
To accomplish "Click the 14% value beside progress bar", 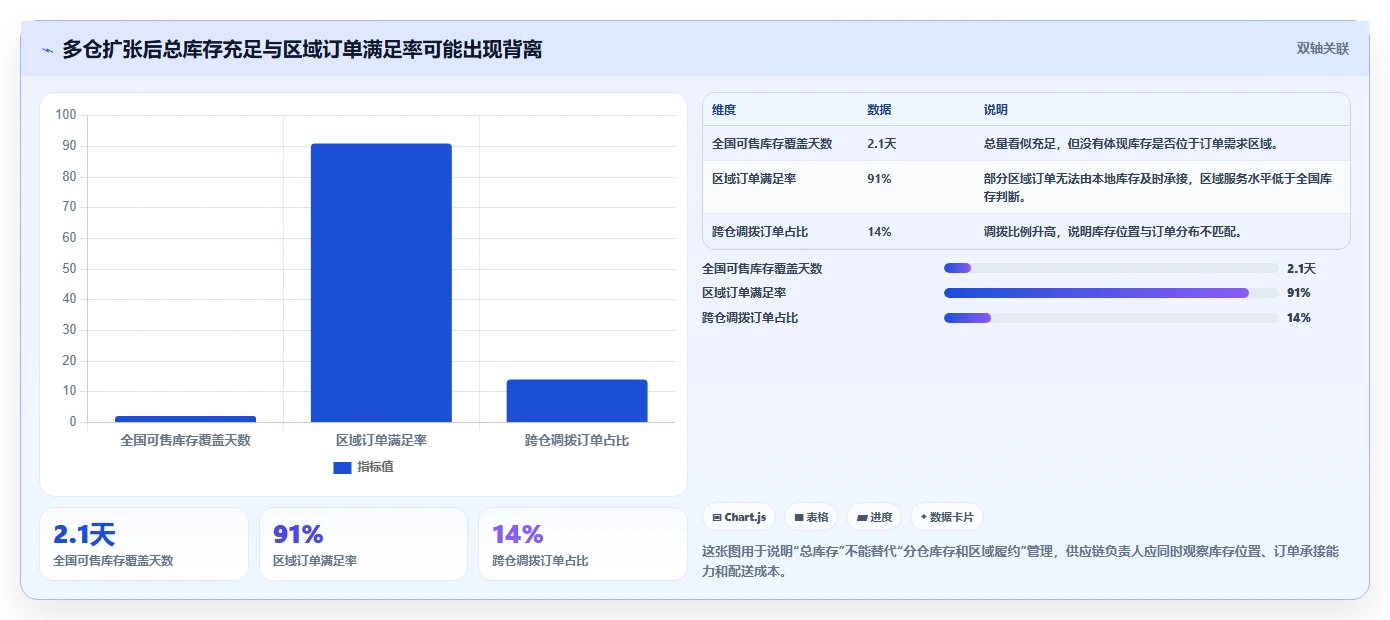I will [x=1299, y=318].
